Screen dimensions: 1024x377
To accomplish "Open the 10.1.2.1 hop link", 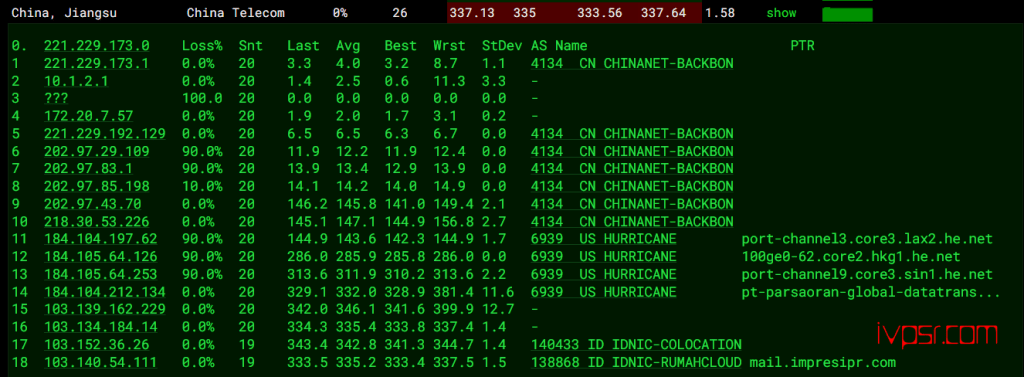I will coord(76,81).
